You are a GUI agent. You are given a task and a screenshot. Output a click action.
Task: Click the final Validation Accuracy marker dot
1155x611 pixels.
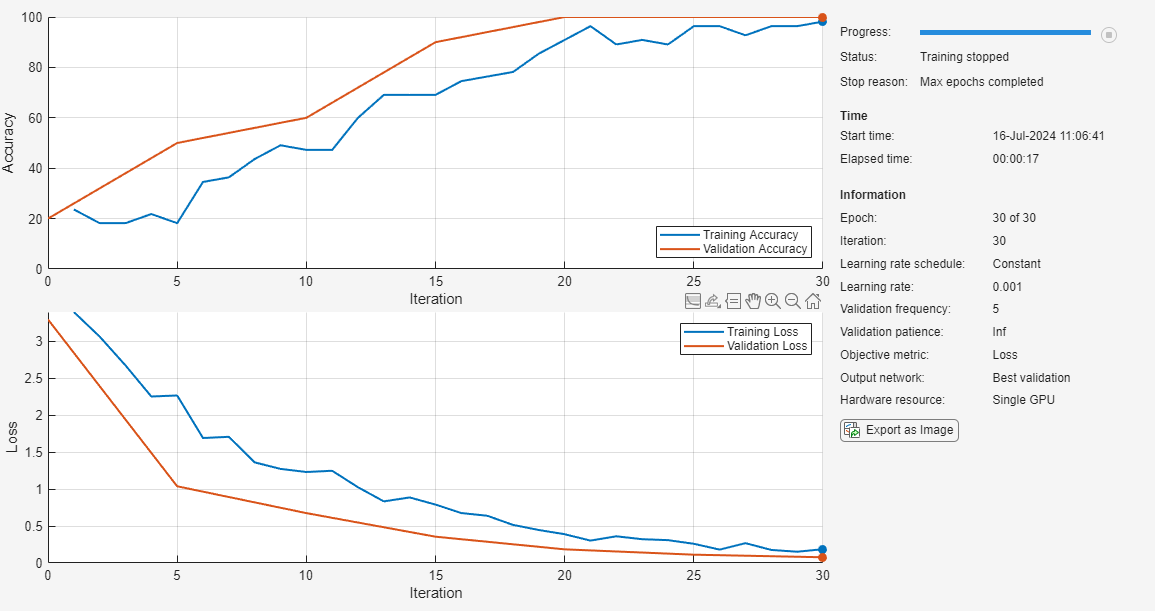[x=823, y=16]
